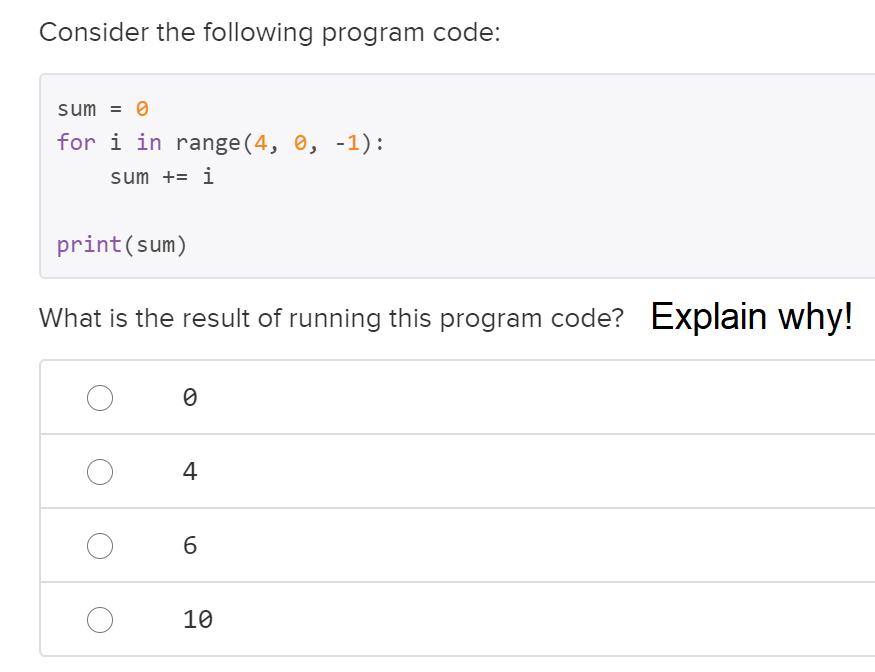Screen dimensions: 875x672
Task: Click the 'sum += i' line
Action: tap(162, 176)
